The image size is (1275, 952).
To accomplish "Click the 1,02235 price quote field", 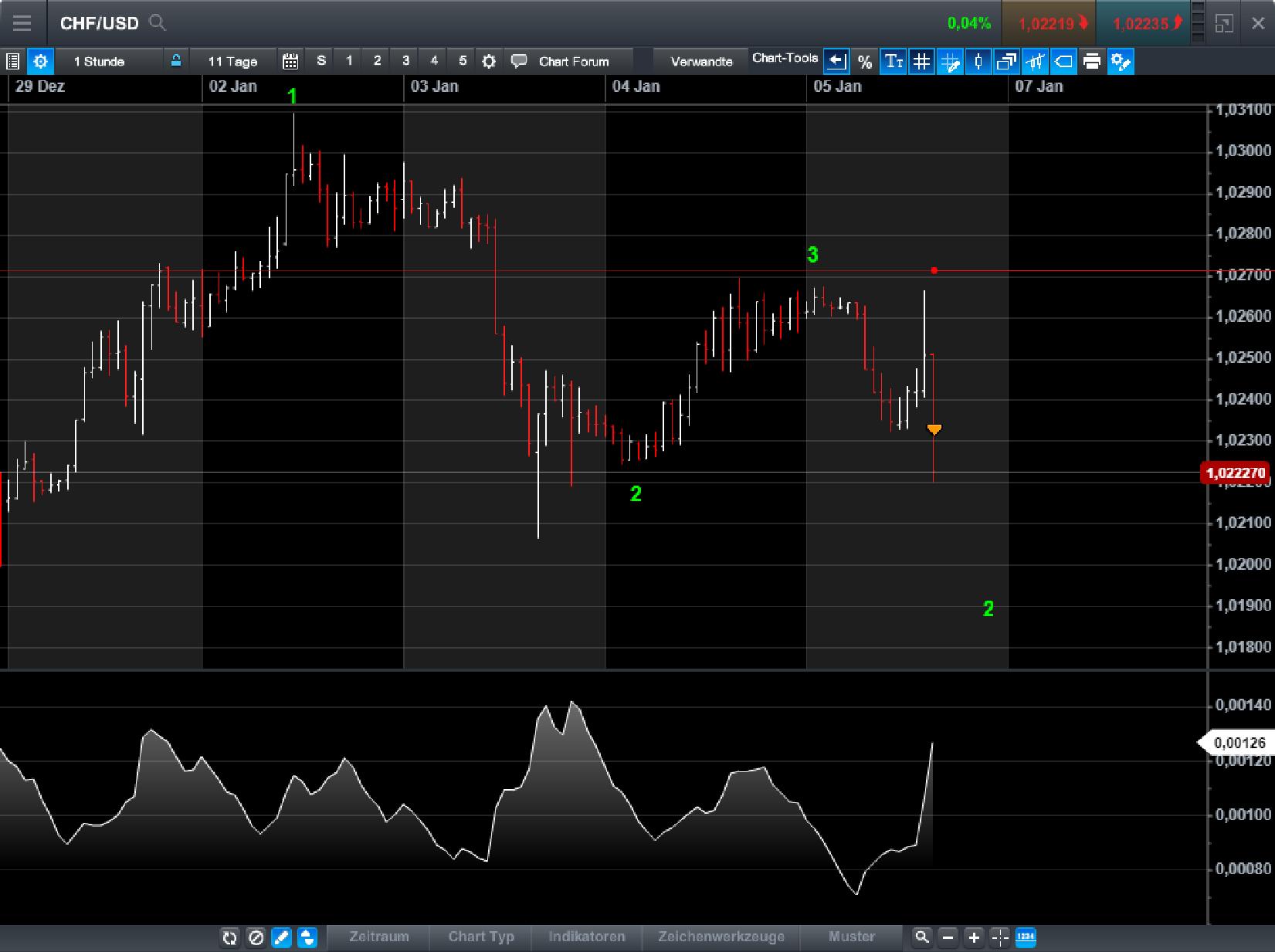I will pos(1143,22).
